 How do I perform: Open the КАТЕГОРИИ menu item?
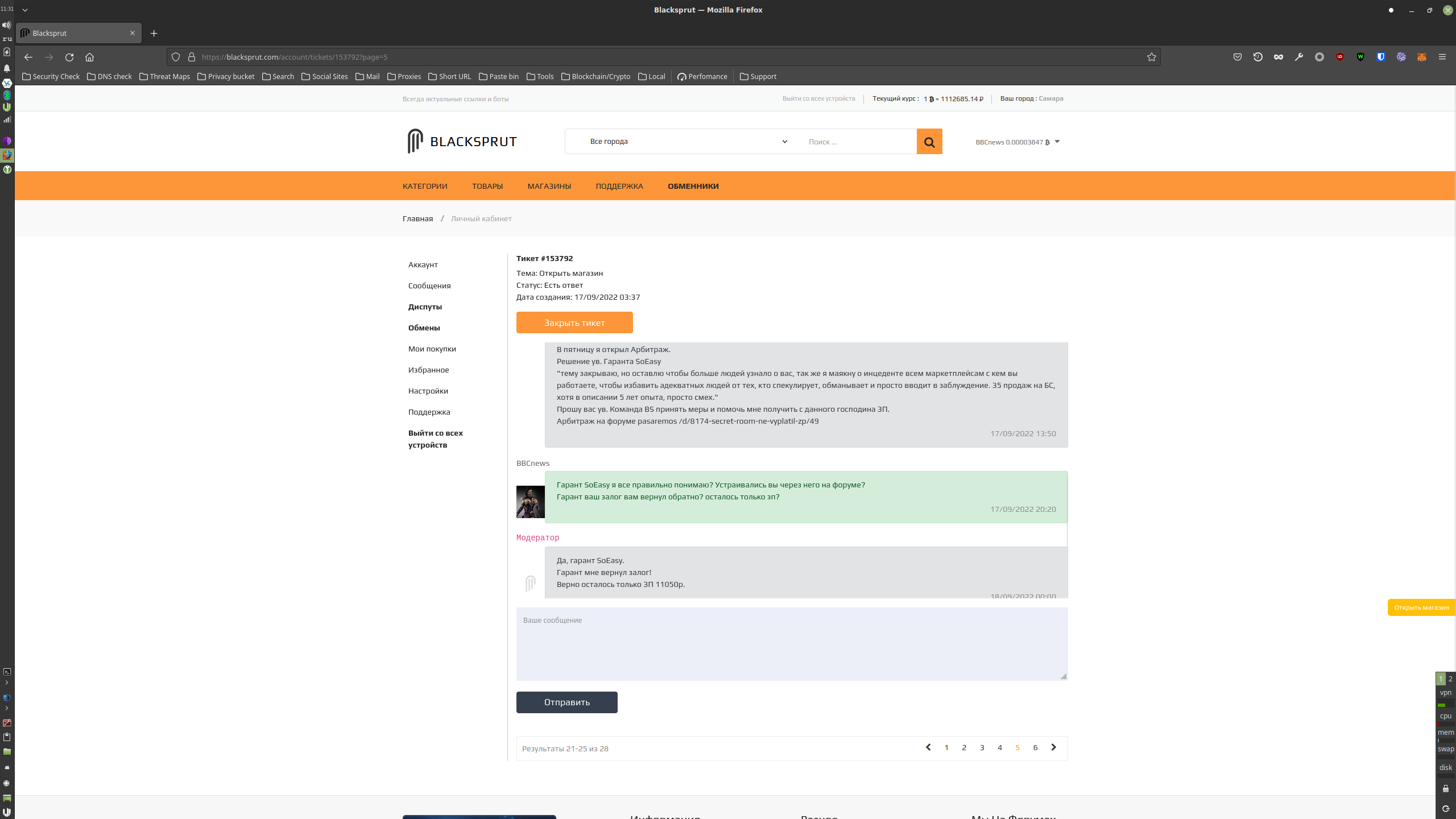425,186
